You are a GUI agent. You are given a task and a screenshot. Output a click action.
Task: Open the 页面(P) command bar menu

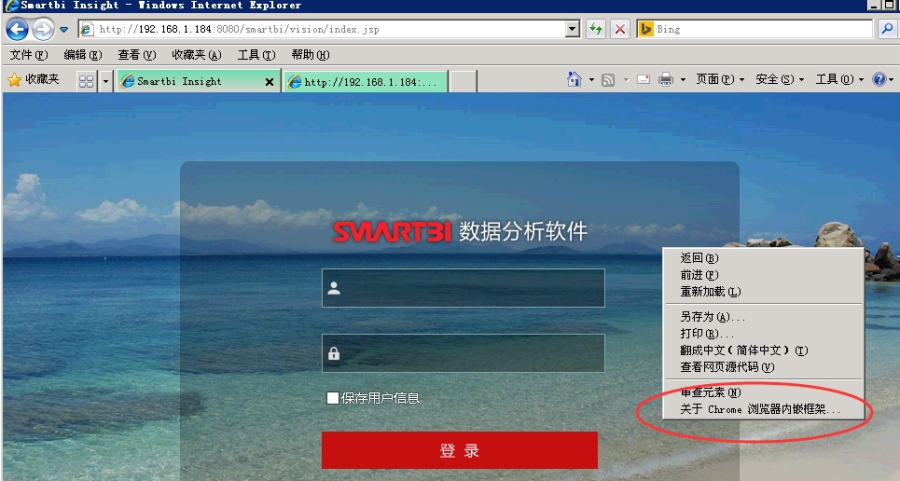click(x=720, y=80)
